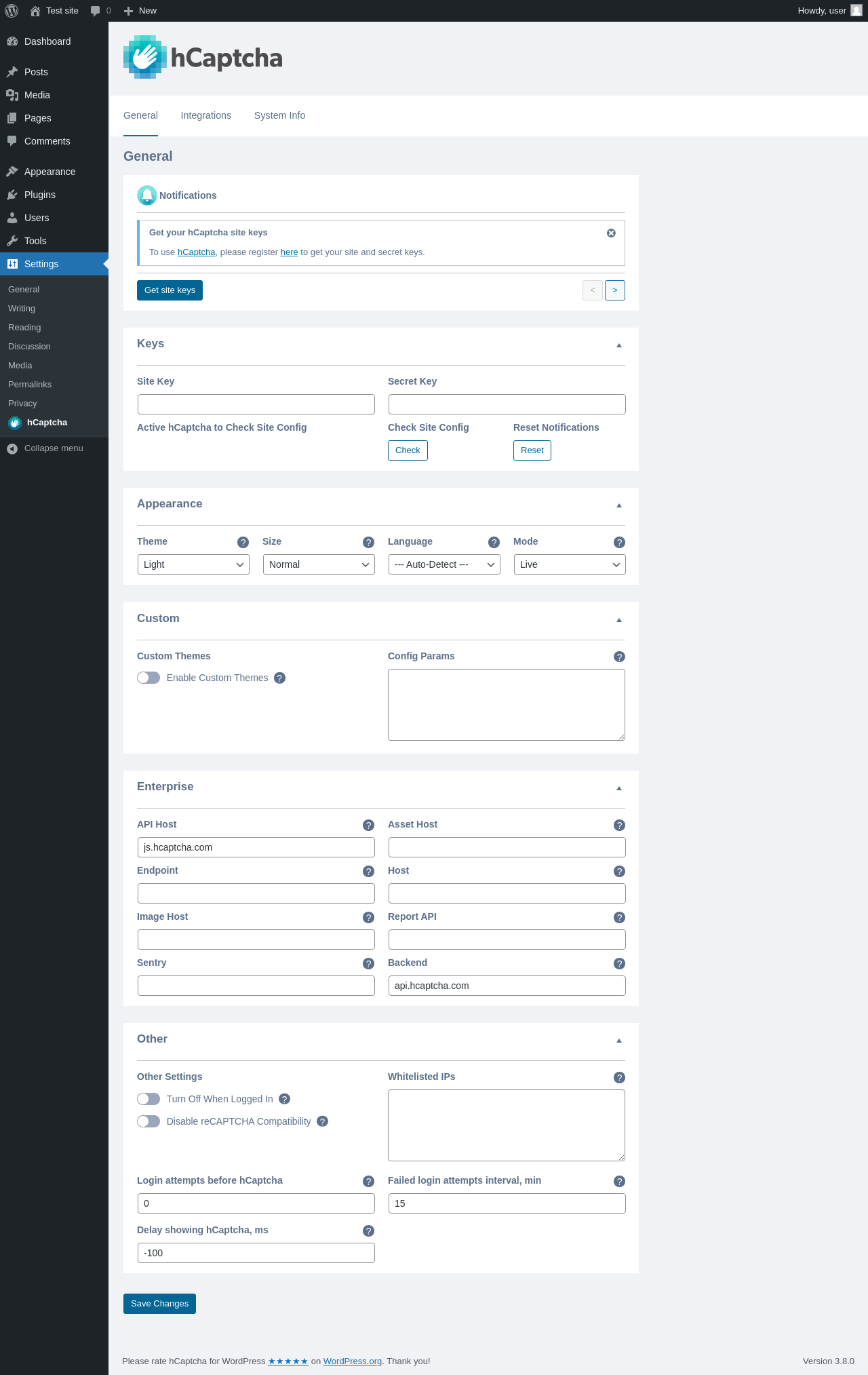This screenshot has width=868, height=1375.
Task: Click the Save Changes button
Action: point(159,1304)
